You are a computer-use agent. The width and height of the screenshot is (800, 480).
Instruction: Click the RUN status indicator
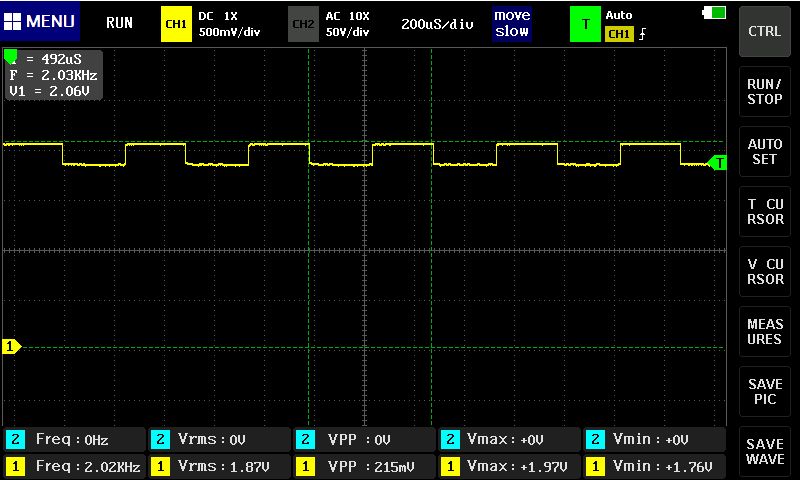coord(119,23)
